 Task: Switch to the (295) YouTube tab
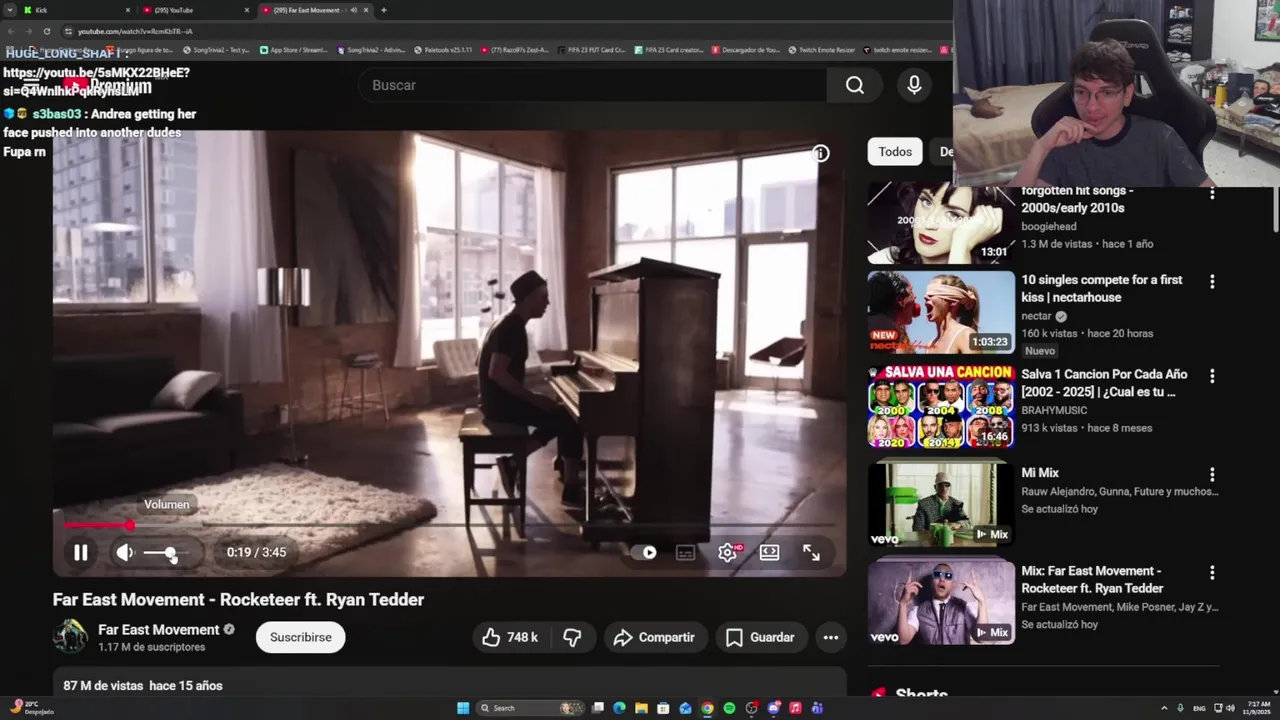pyautogui.click(x=195, y=10)
